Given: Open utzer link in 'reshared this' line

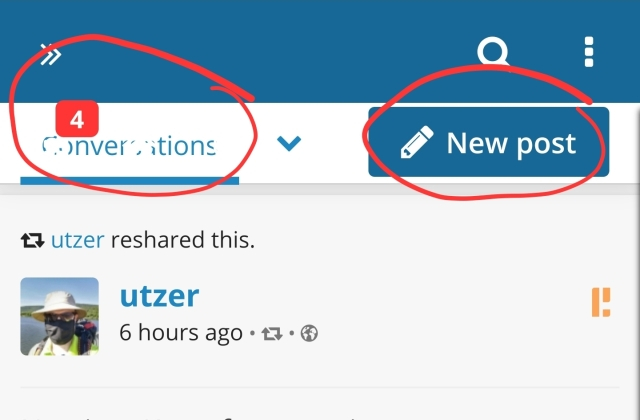Looking at the screenshot, I should pyautogui.click(x=78, y=240).
